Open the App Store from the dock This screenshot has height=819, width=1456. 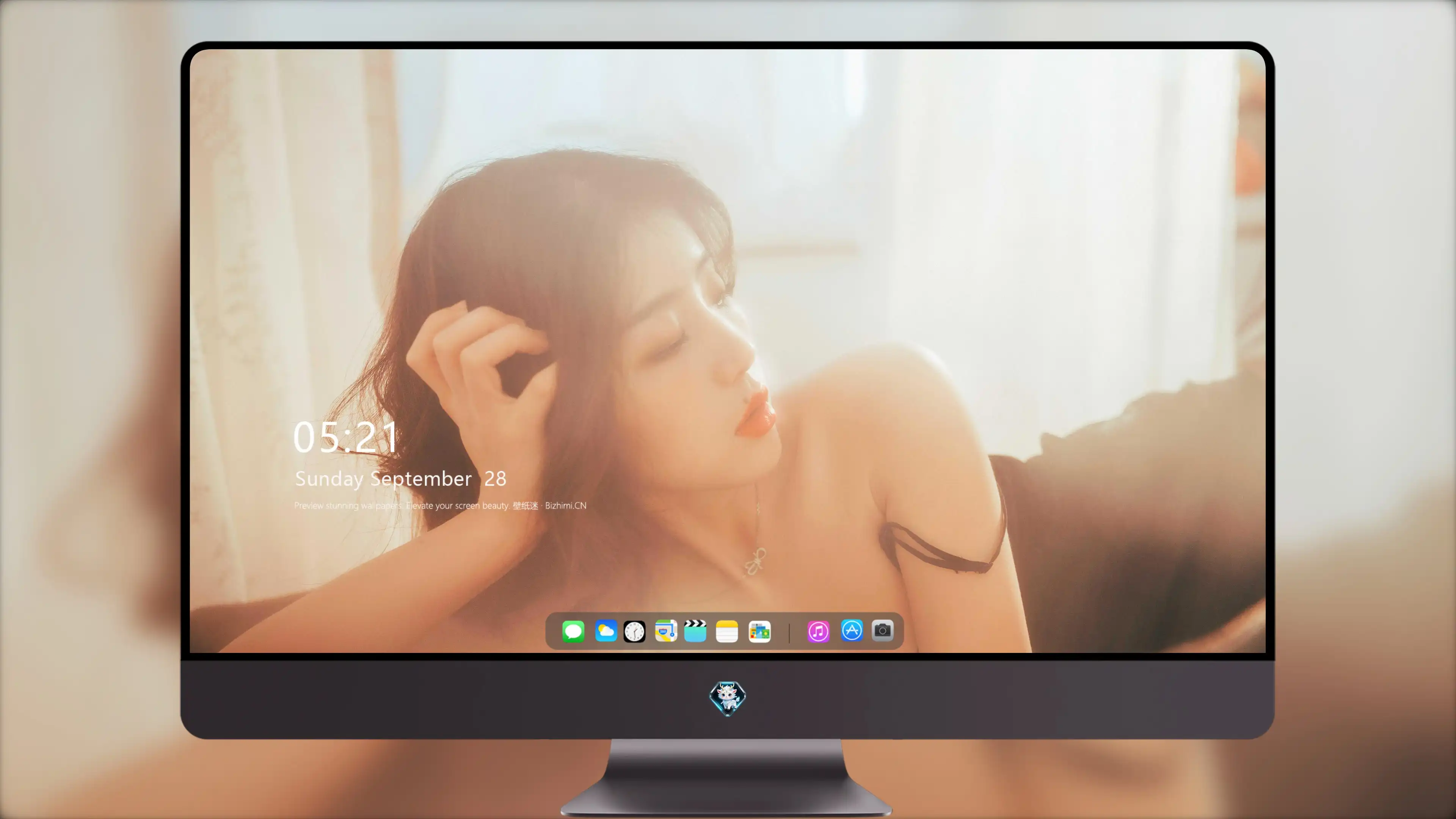(x=852, y=630)
